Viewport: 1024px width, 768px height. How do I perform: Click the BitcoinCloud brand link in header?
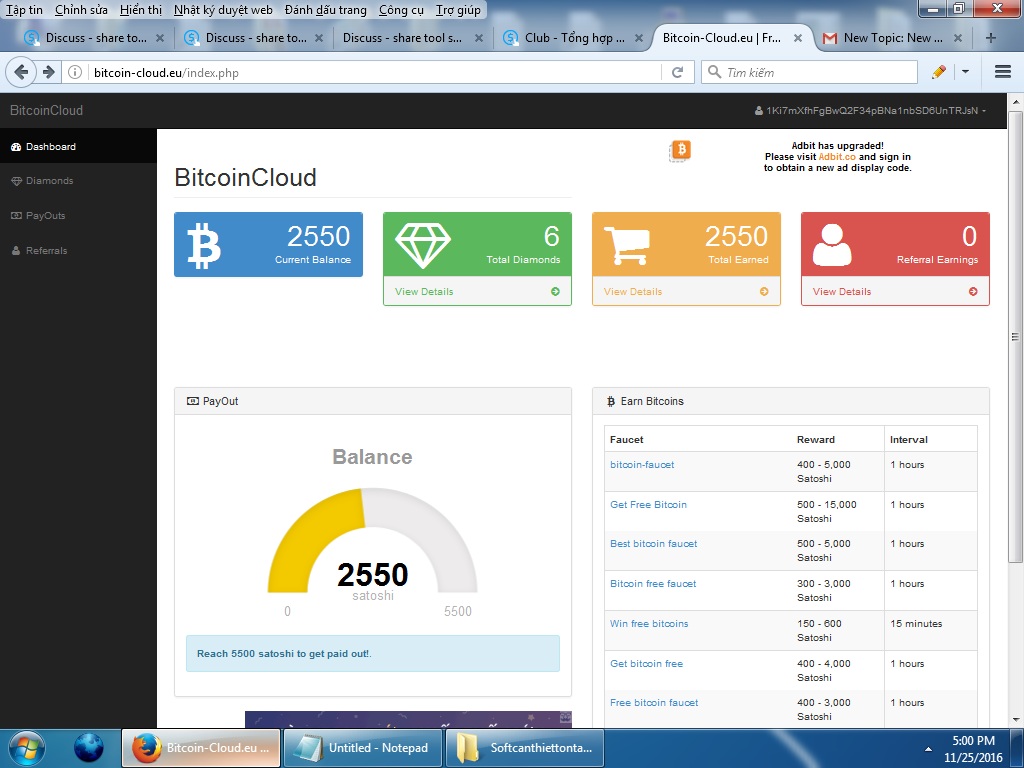(x=46, y=110)
